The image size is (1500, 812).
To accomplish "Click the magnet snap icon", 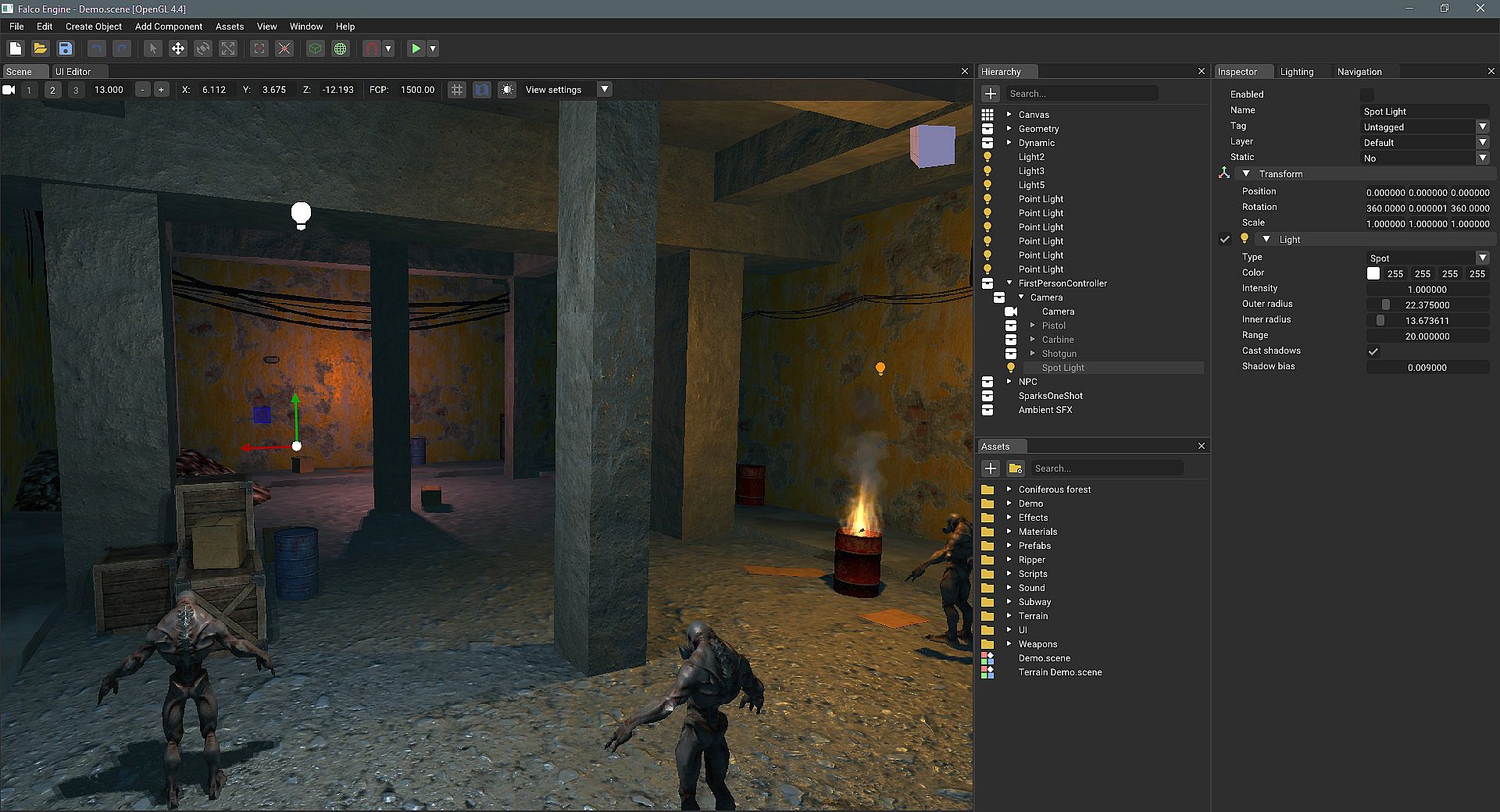I will pos(372,48).
